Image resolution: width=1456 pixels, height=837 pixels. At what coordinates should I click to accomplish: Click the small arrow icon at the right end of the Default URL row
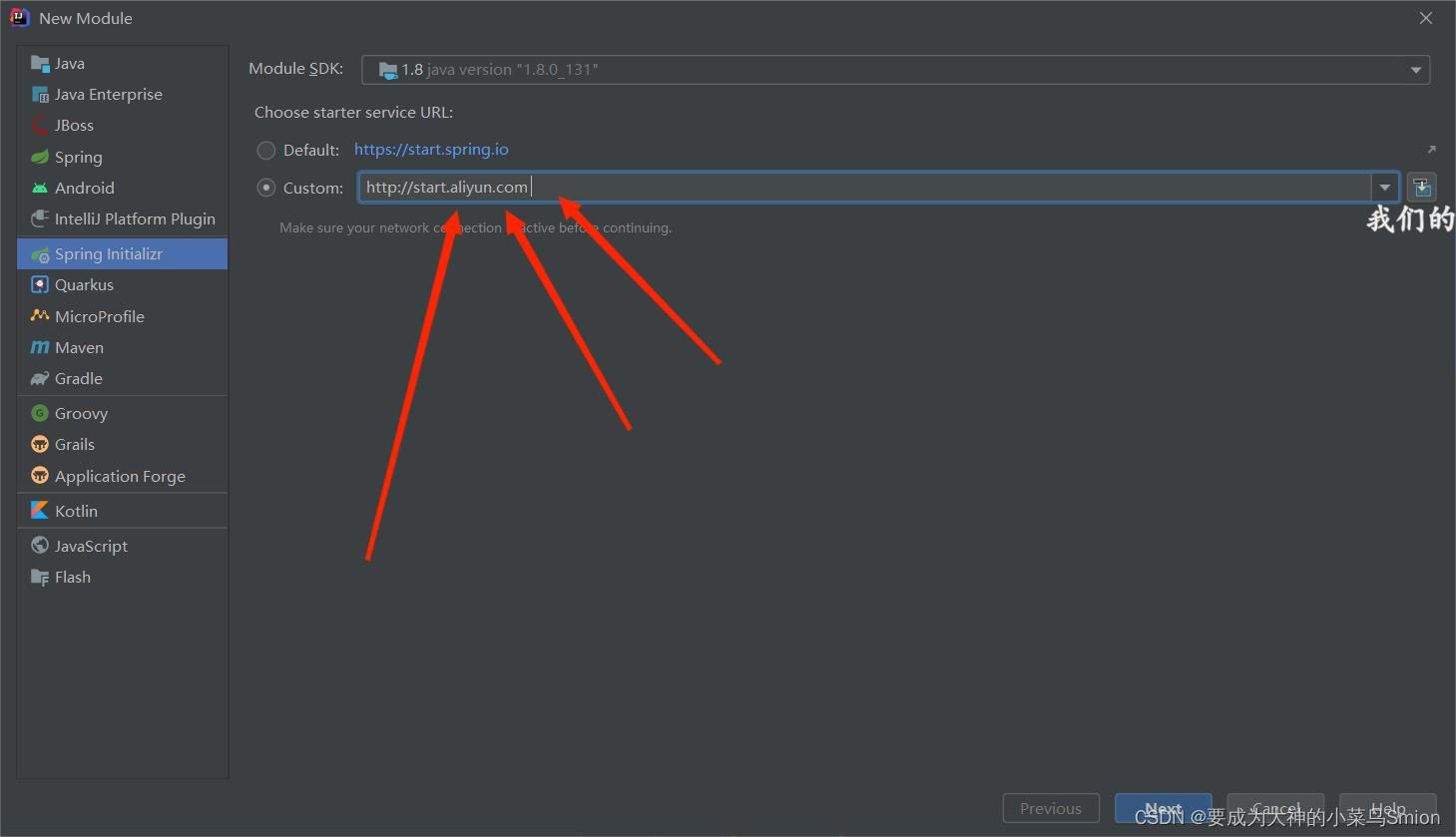click(1431, 150)
